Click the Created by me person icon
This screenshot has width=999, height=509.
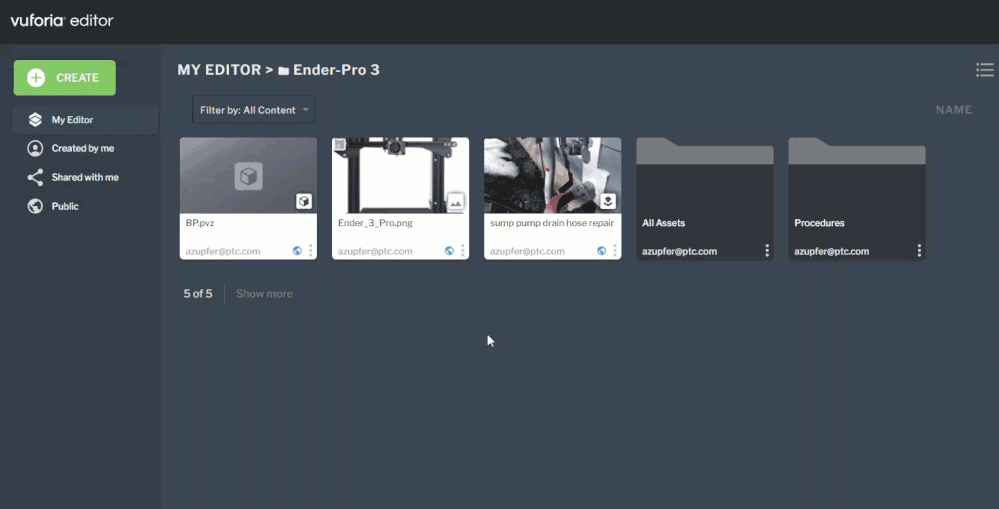(x=35, y=148)
